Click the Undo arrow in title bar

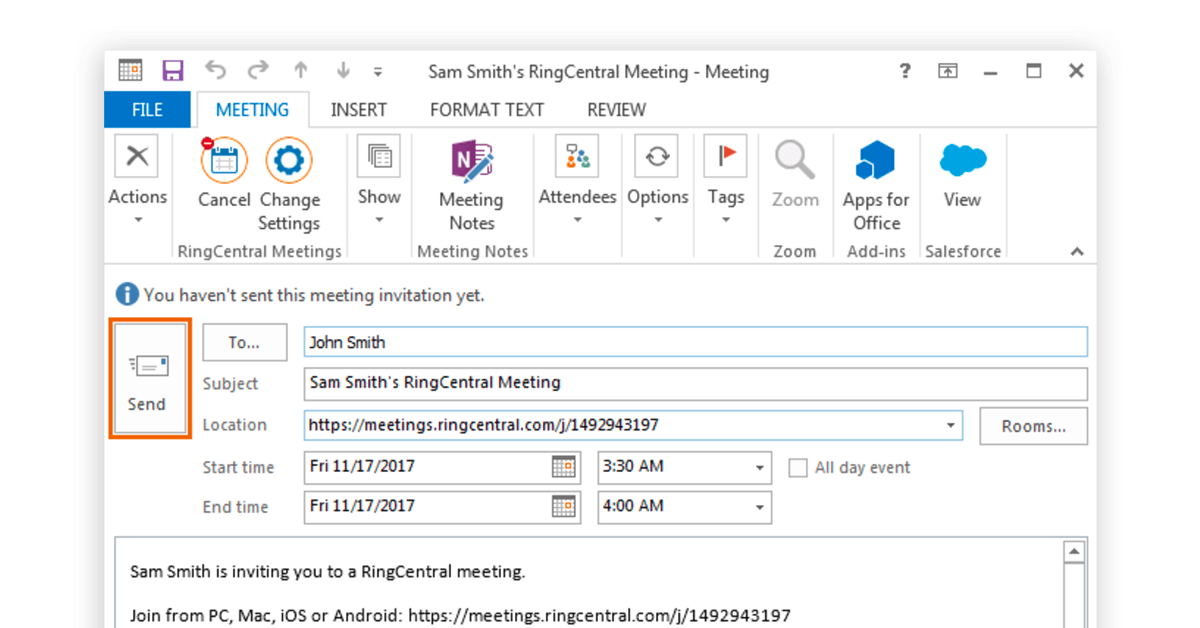pyautogui.click(x=216, y=71)
